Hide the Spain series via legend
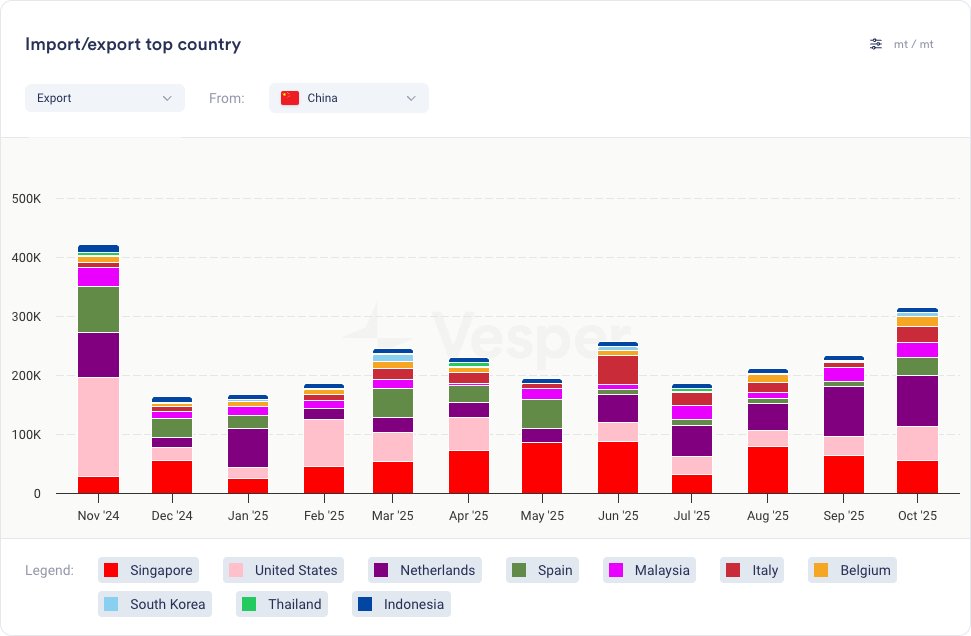Screen dimensions: 971x636 click(543, 570)
